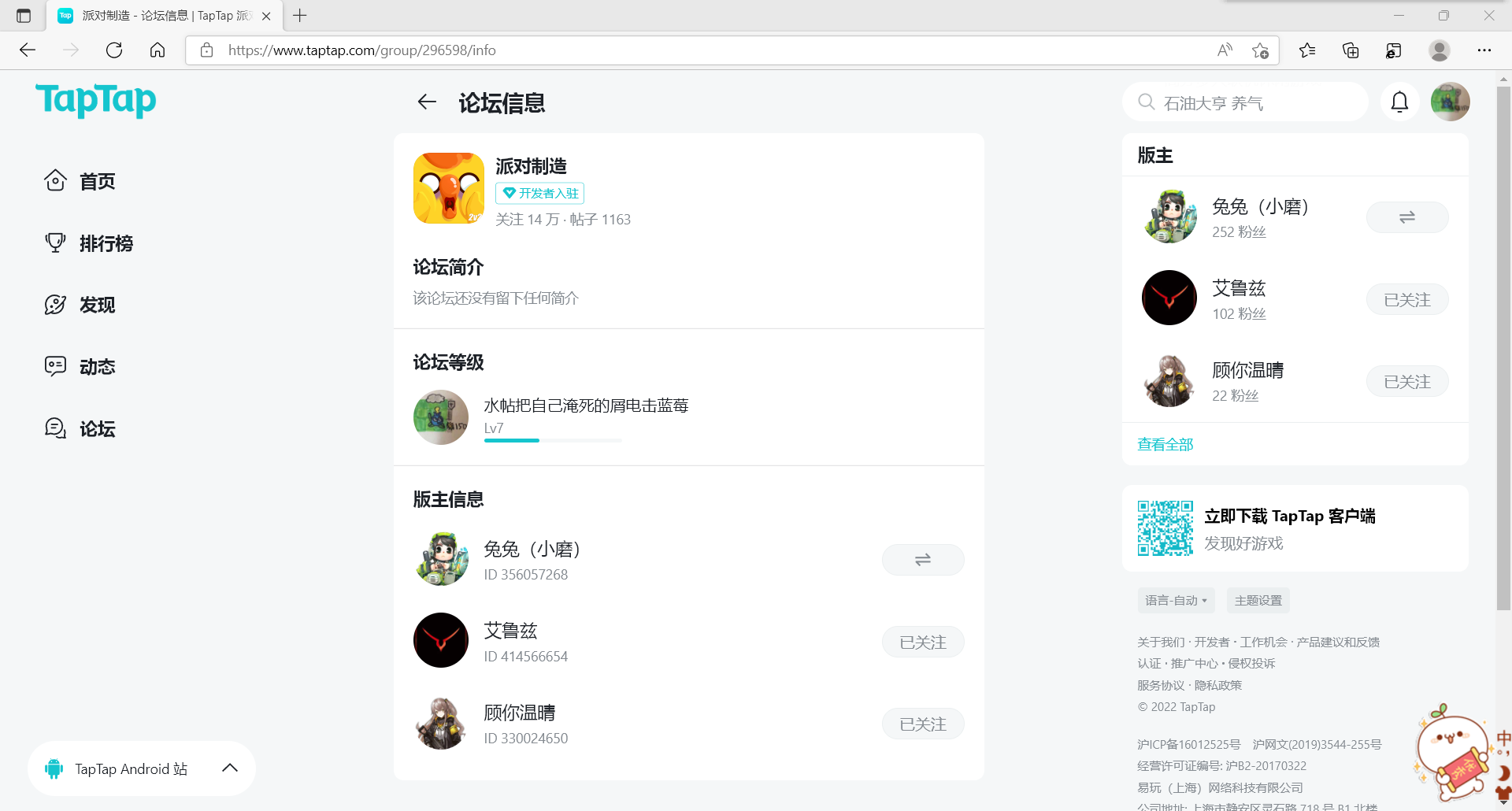This screenshot has height=811, width=1512.
Task: Open the 隐私政策 footer link
Action: pyautogui.click(x=1218, y=686)
